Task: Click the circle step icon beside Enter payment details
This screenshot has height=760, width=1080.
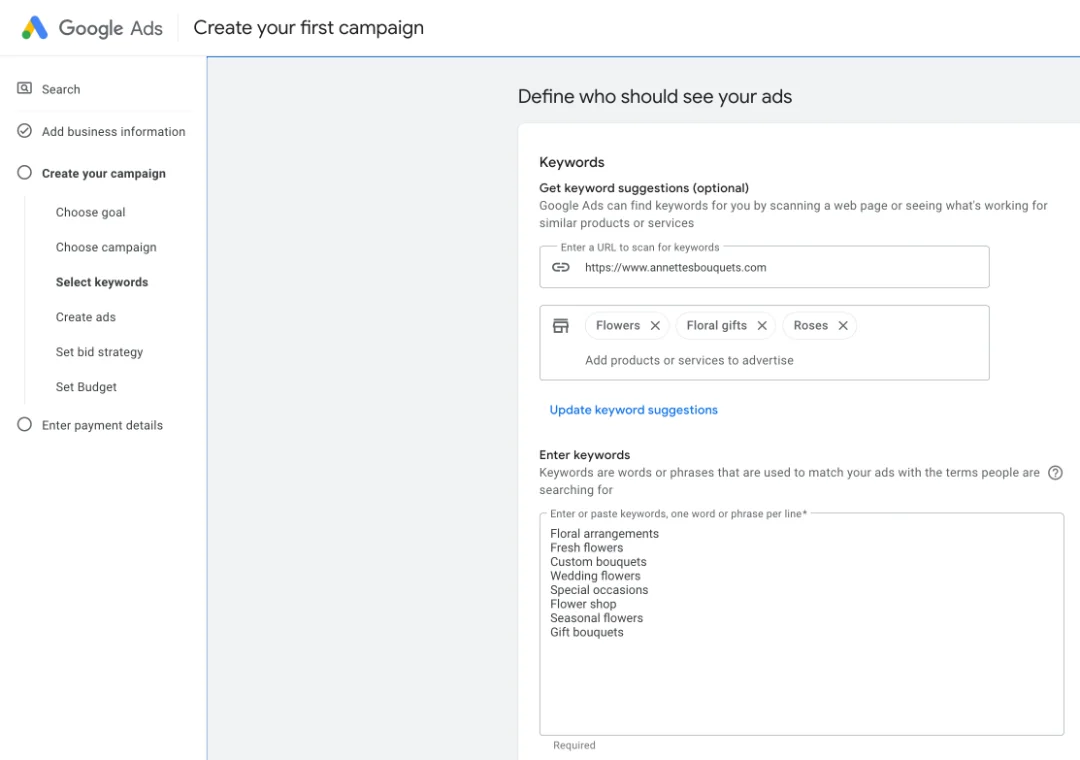Action: (24, 424)
